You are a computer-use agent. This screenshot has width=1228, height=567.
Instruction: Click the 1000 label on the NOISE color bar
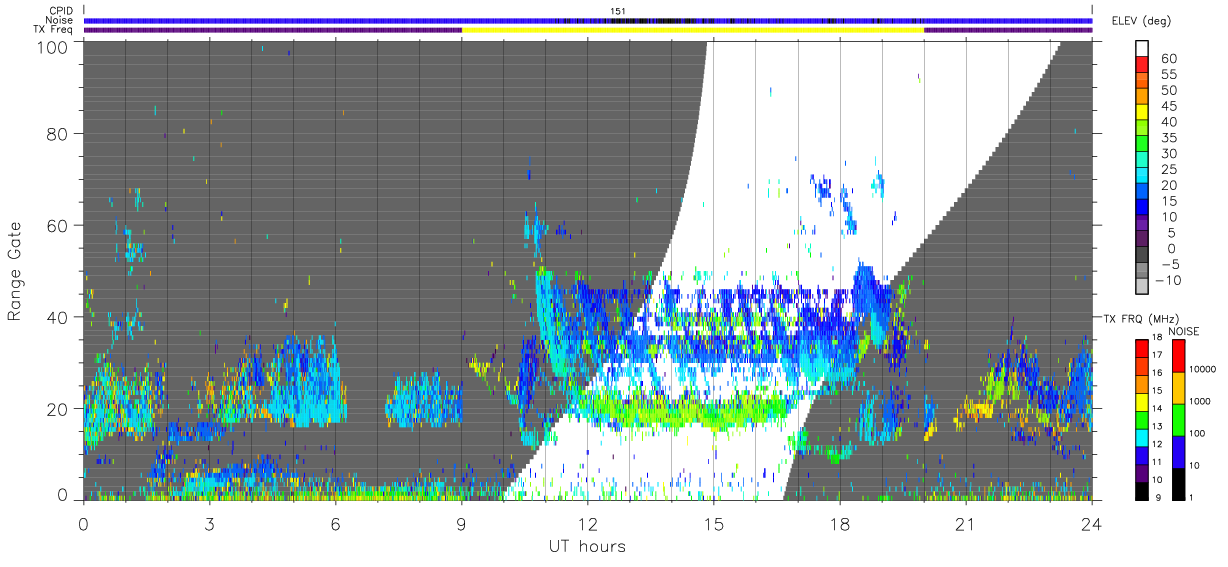[1201, 402]
